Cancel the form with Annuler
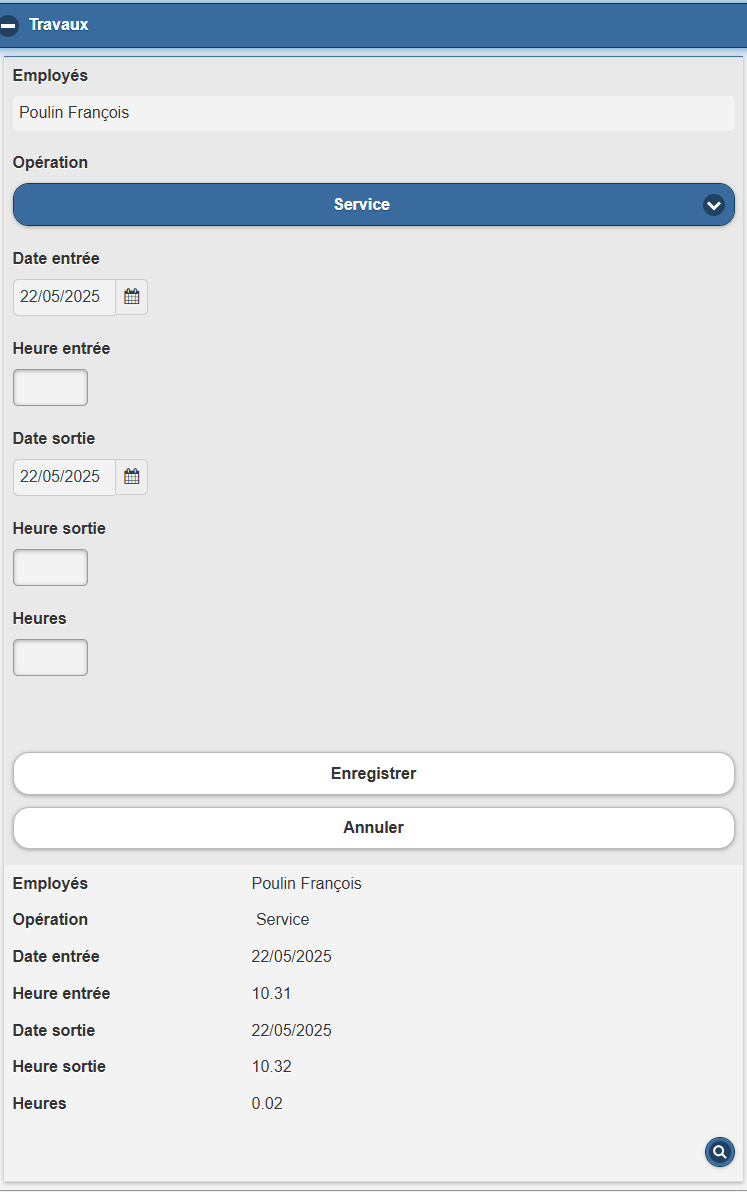The height and width of the screenshot is (1196, 747). [x=374, y=828]
